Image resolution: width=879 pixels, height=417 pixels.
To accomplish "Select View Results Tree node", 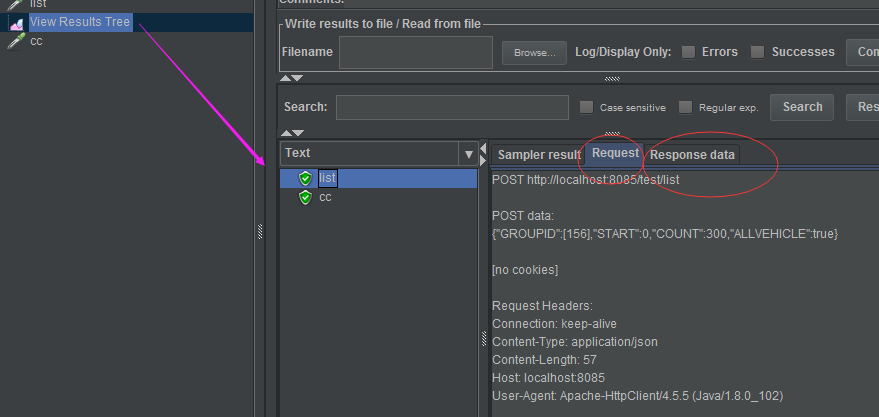I will (x=80, y=22).
